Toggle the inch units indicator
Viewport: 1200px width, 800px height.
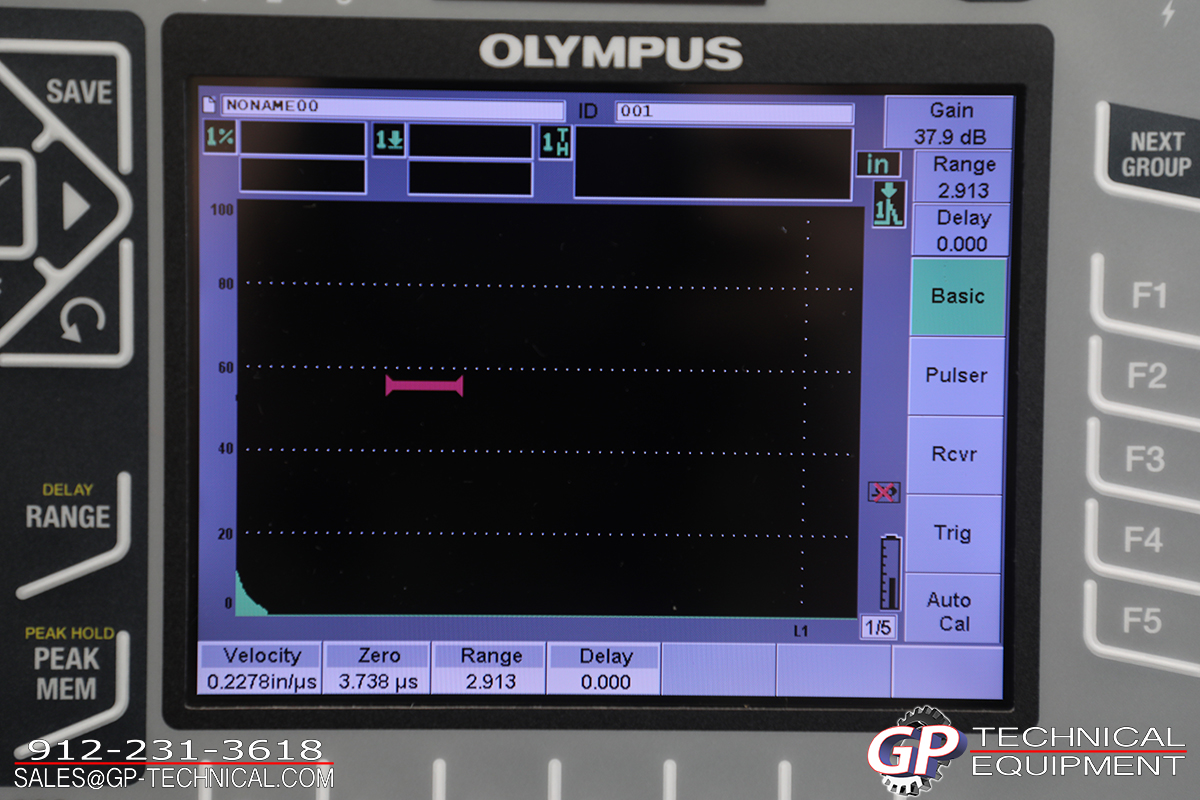click(x=879, y=164)
